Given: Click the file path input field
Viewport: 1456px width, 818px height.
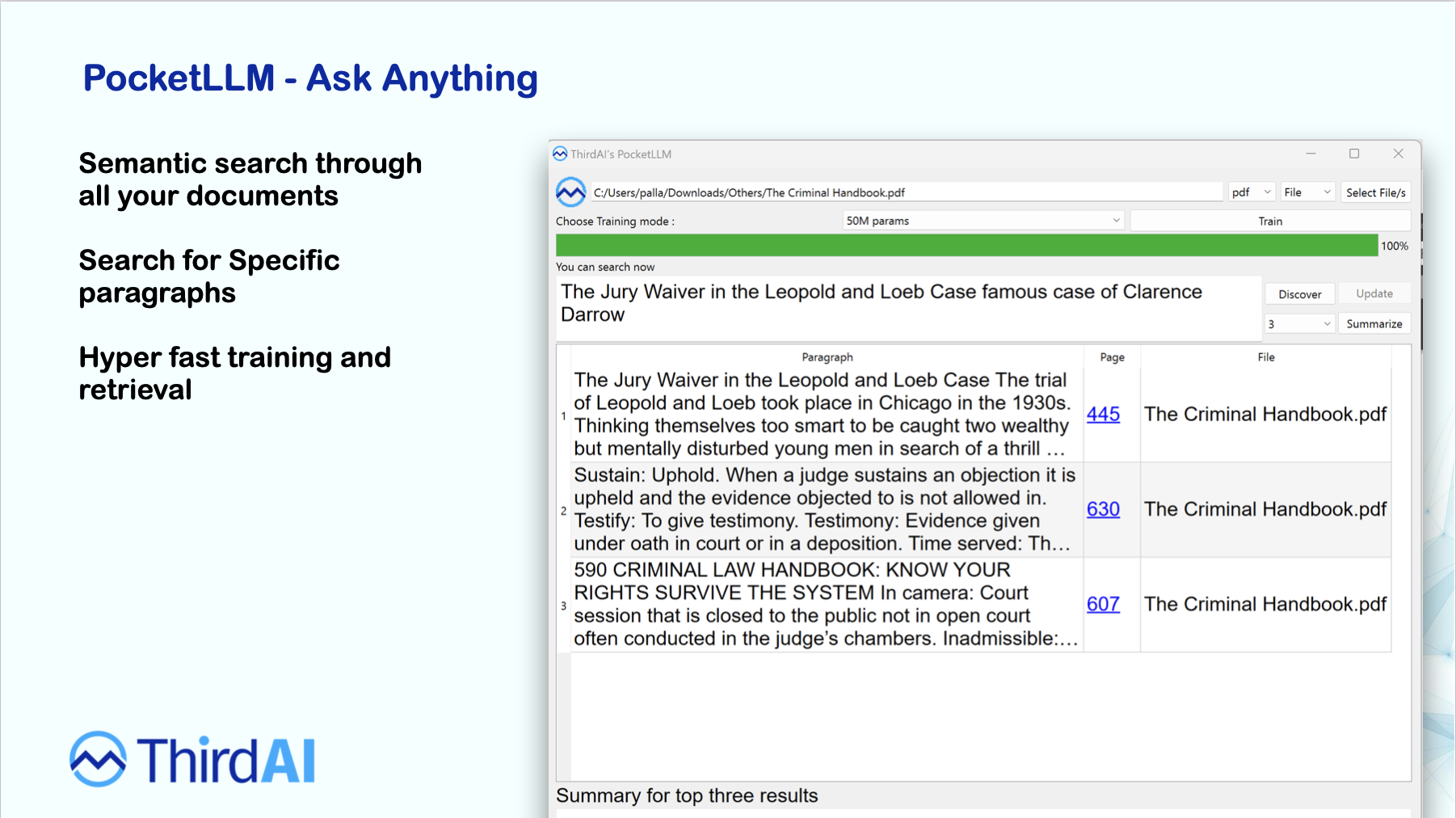Looking at the screenshot, I should 907,192.
